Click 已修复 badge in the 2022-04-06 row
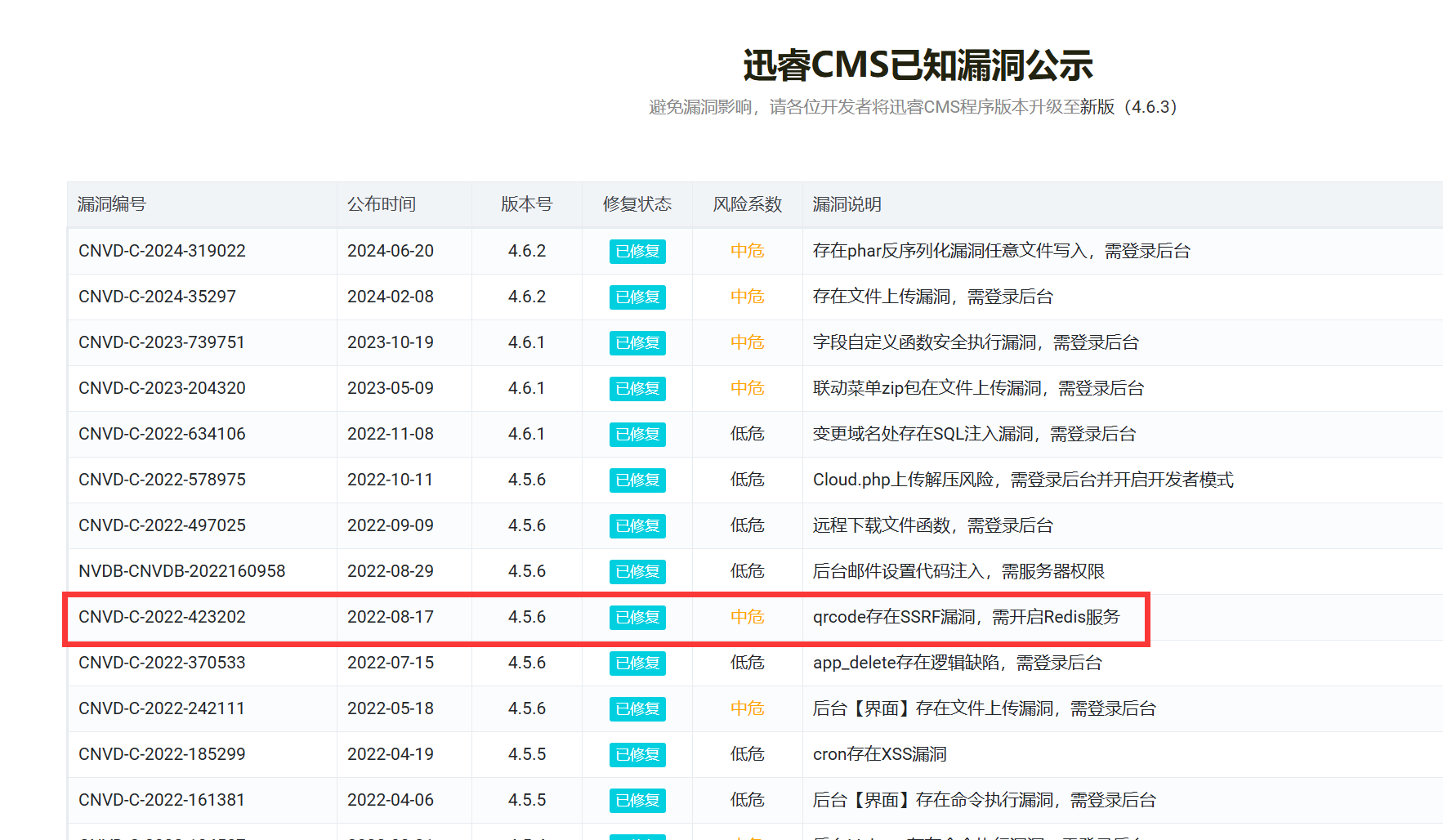Image resolution: width=1443 pixels, height=840 pixels. pyautogui.click(x=637, y=801)
